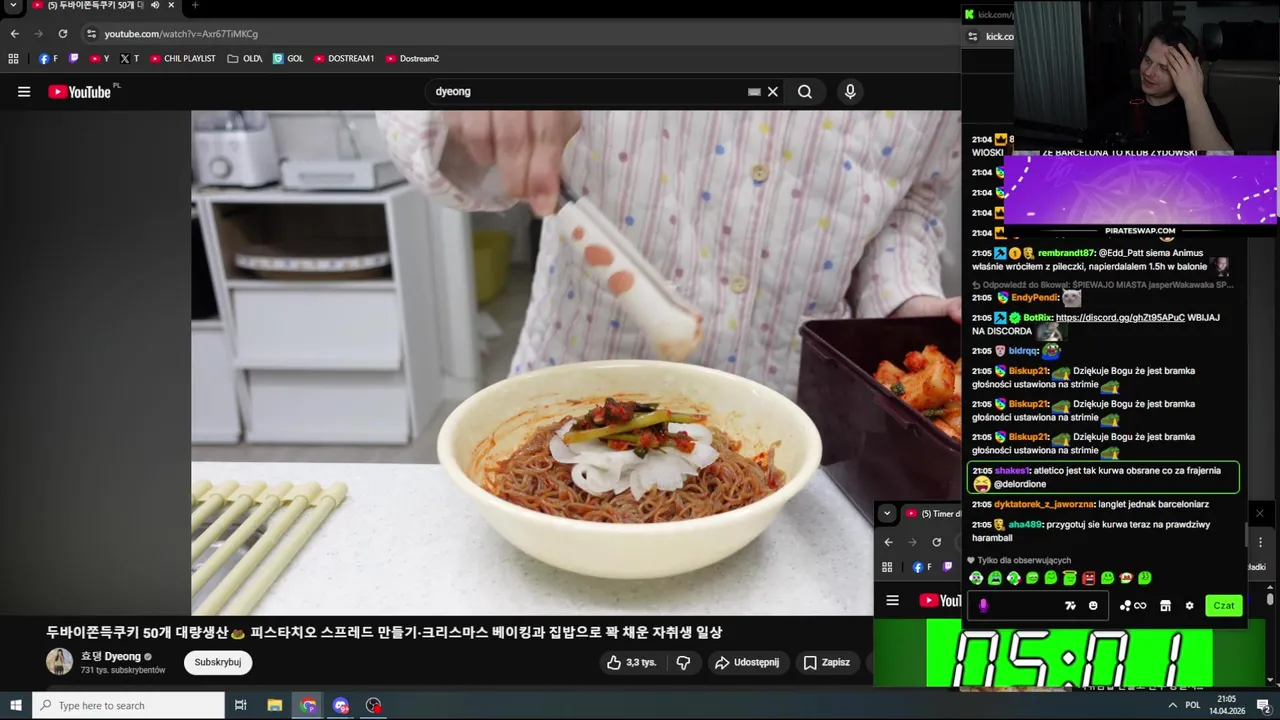Start voice search with the microphone button
The height and width of the screenshot is (720, 1280).
coord(850,92)
